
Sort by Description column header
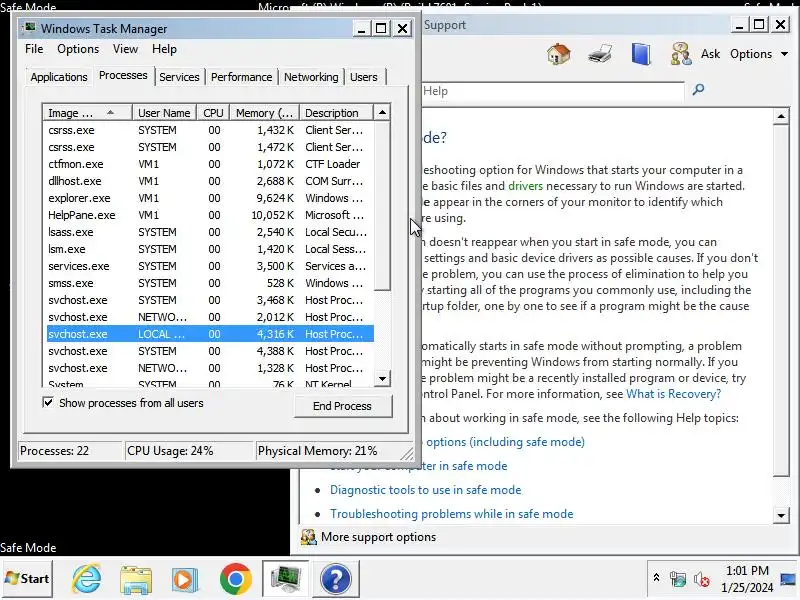coord(337,113)
